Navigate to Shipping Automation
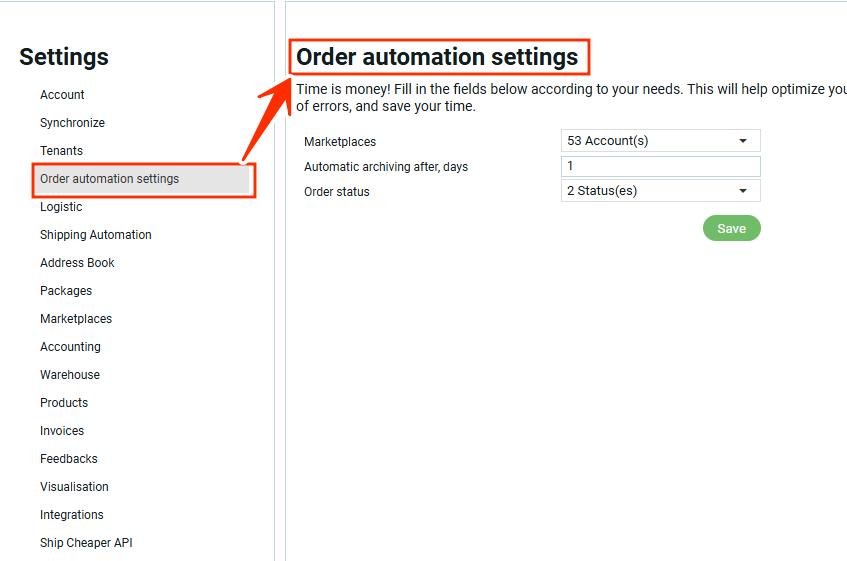847x561 pixels. (96, 235)
